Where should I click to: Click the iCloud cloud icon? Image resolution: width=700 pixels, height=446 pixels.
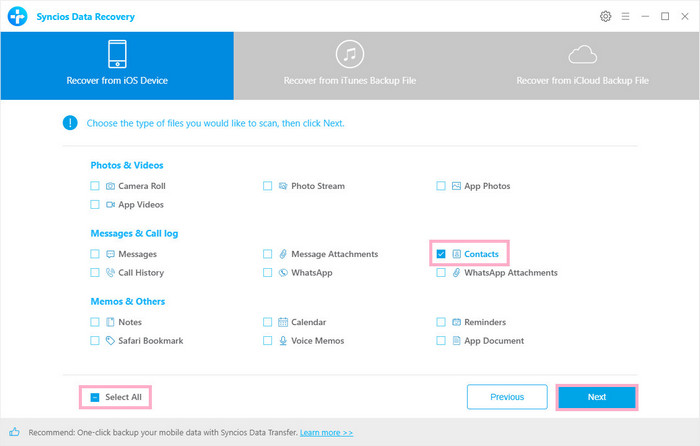point(583,54)
